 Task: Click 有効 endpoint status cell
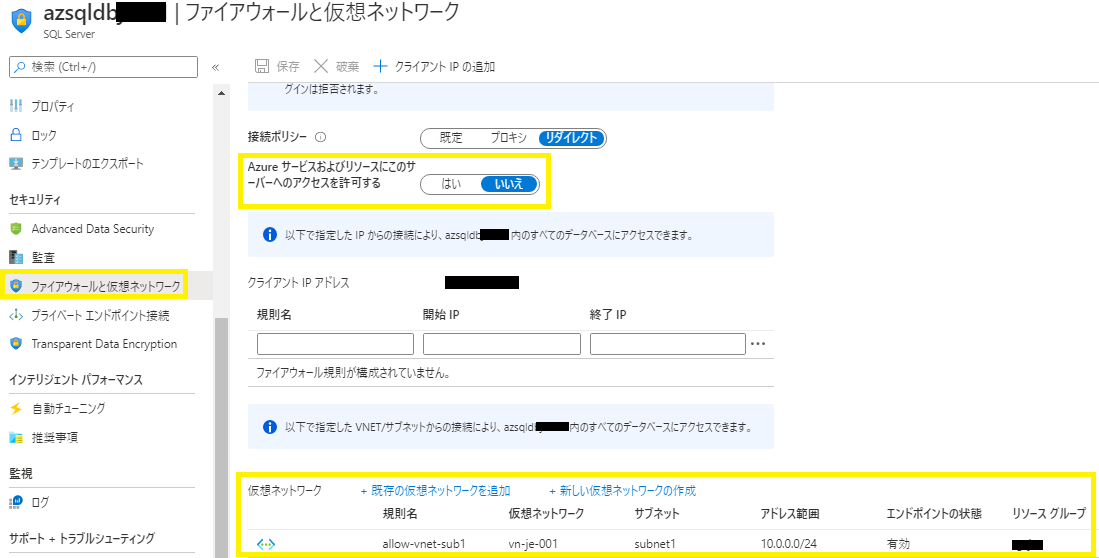coord(898,543)
